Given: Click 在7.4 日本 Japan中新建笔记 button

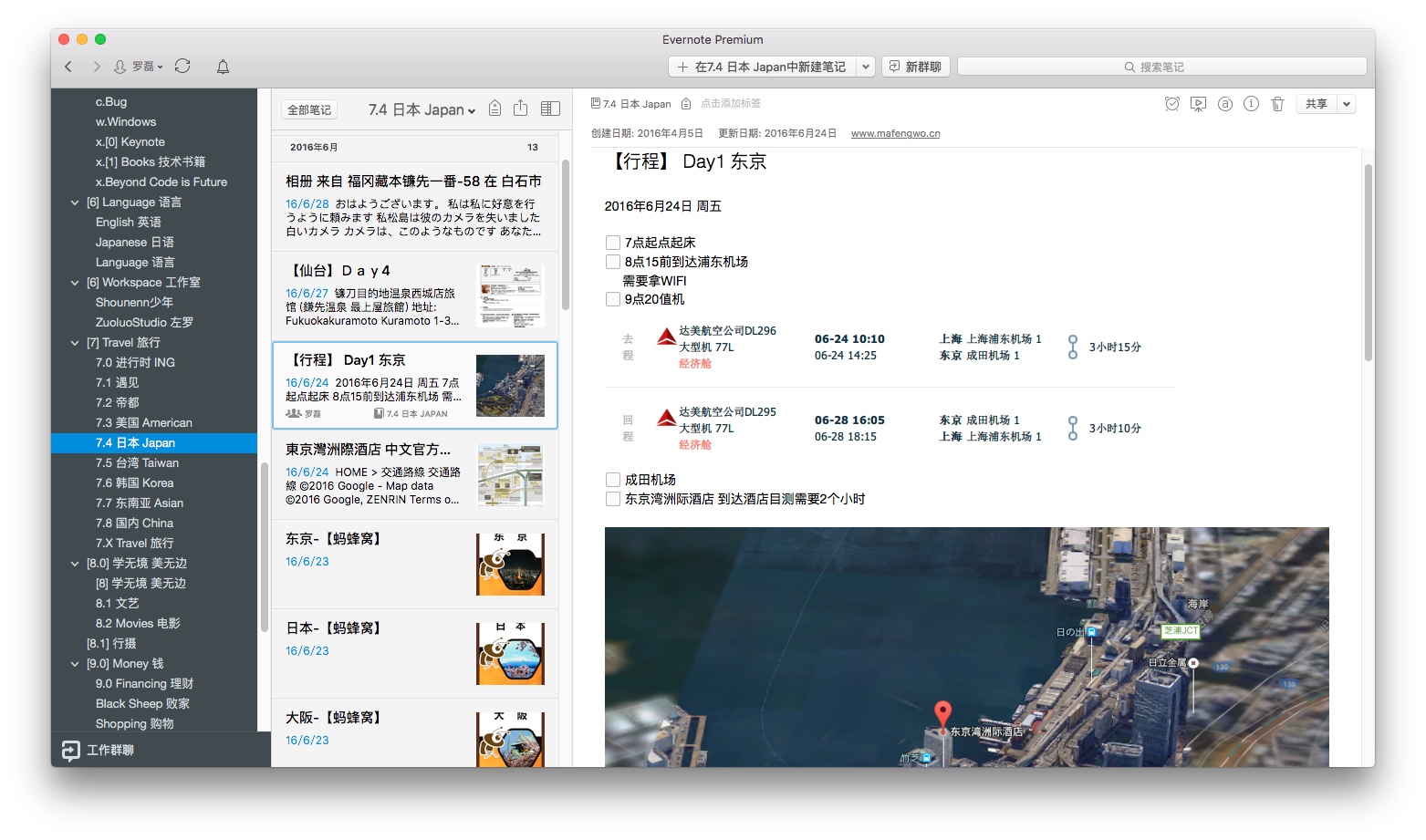Looking at the screenshot, I should coord(763,67).
